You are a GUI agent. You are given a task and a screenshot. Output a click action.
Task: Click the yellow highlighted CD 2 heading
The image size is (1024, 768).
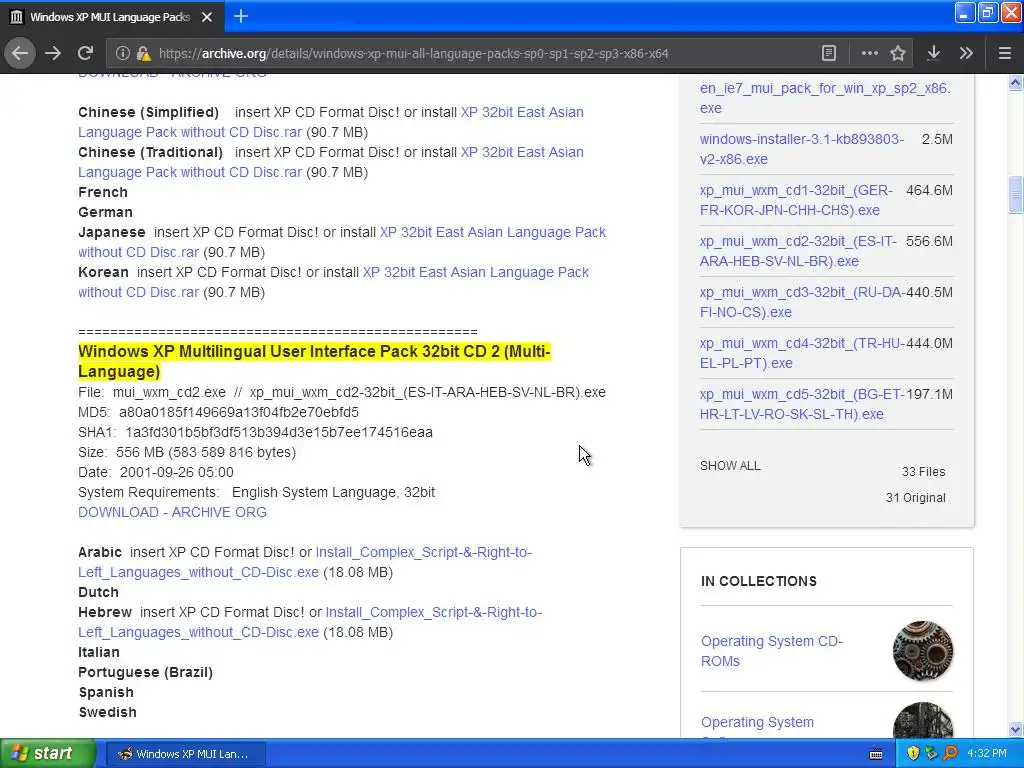click(x=314, y=361)
